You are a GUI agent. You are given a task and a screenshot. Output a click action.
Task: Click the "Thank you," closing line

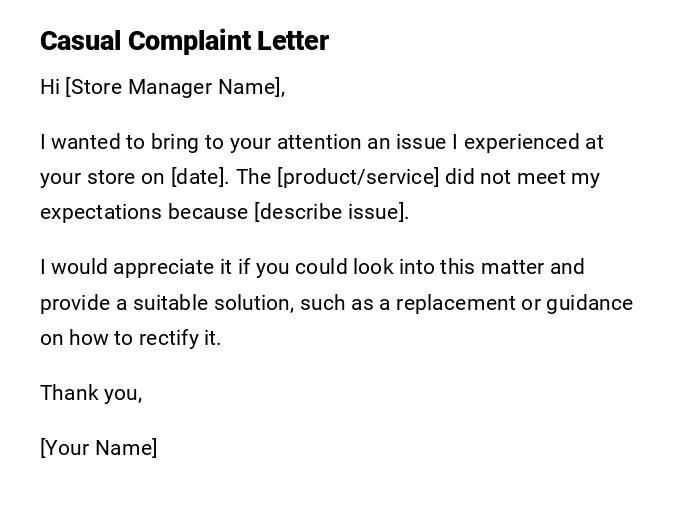(x=91, y=393)
